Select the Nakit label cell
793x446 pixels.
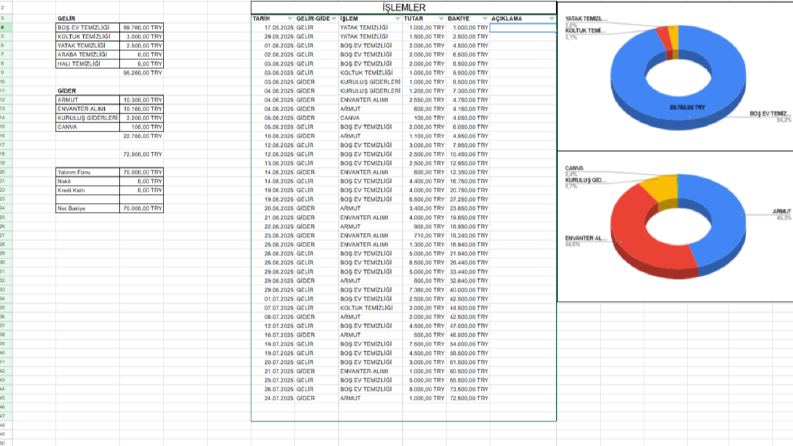click(x=87, y=182)
